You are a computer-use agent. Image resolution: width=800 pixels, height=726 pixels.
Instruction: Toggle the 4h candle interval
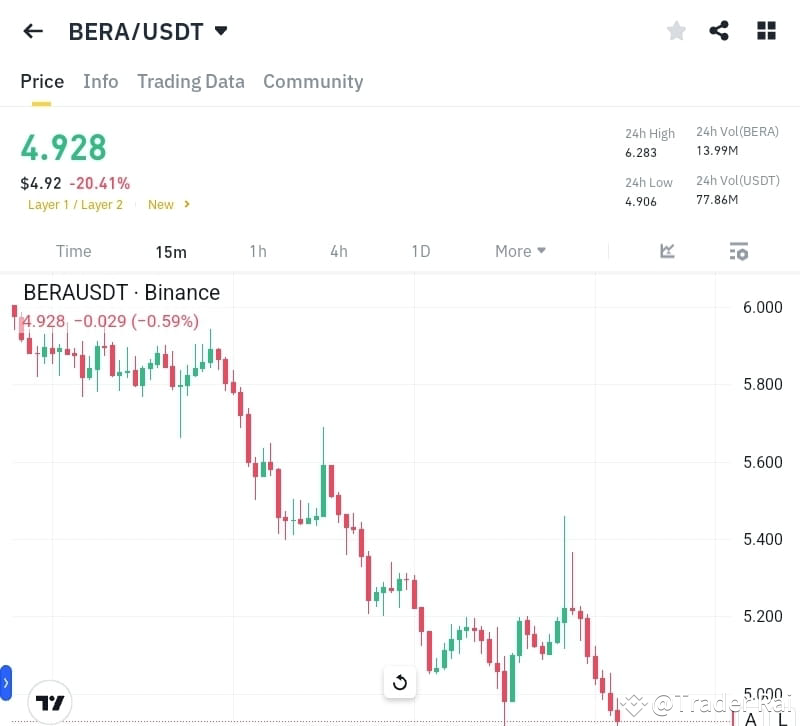[x=338, y=251]
